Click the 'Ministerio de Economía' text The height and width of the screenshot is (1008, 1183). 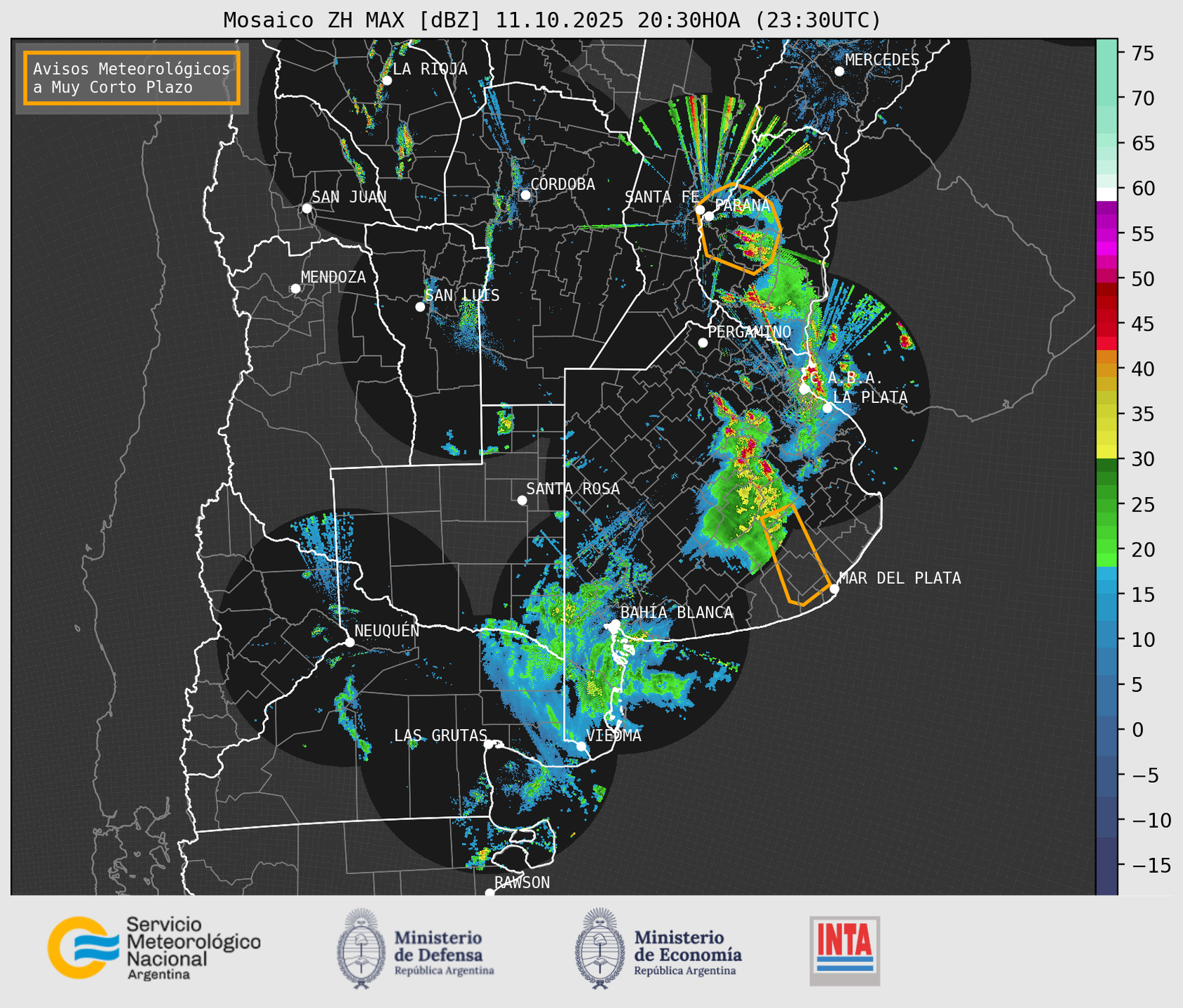point(688,946)
